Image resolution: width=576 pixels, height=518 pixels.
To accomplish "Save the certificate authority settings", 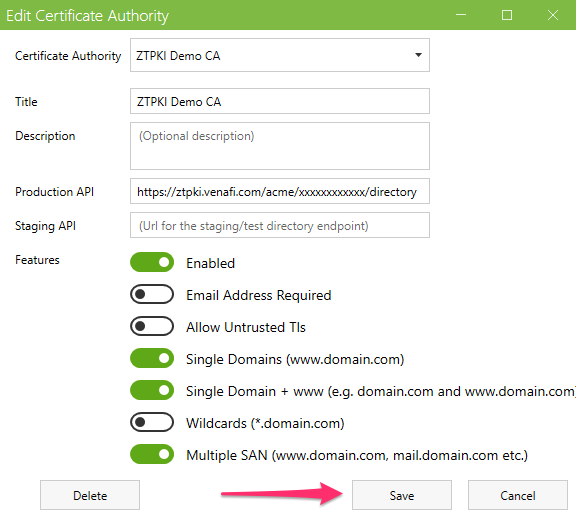I will click(x=402, y=495).
